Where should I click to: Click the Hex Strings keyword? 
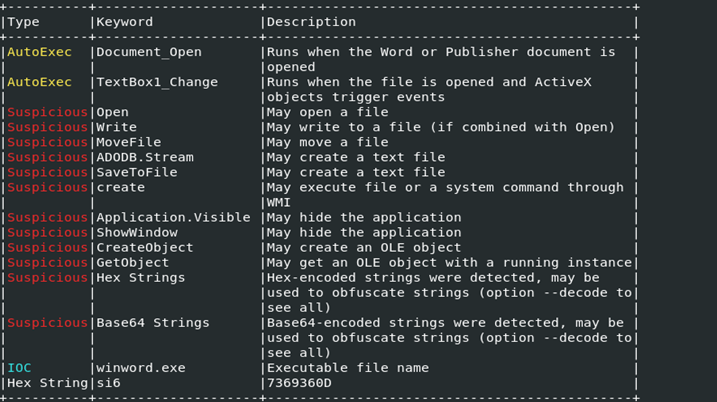coord(140,277)
